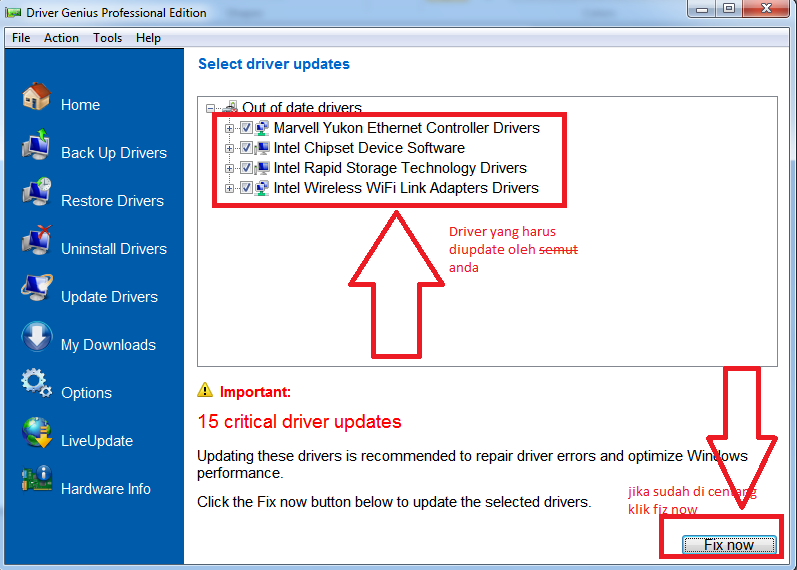Click the Fix now button
The width and height of the screenshot is (797, 570).
[x=728, y=545]
